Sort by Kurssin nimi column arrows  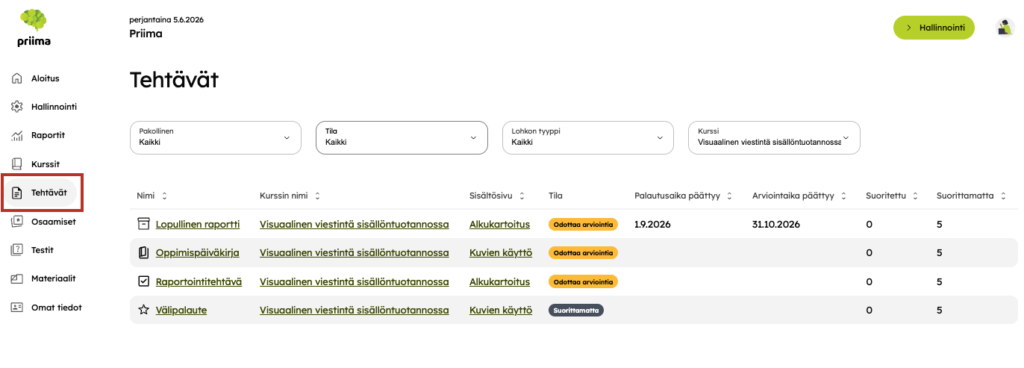tap(317, 196)
